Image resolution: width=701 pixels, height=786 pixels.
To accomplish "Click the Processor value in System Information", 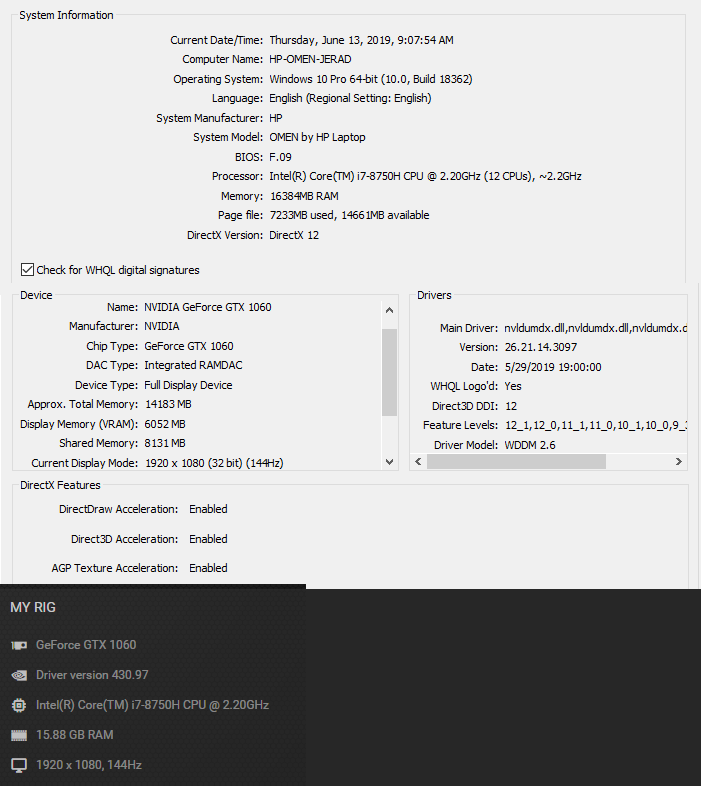I will (425, 176).
